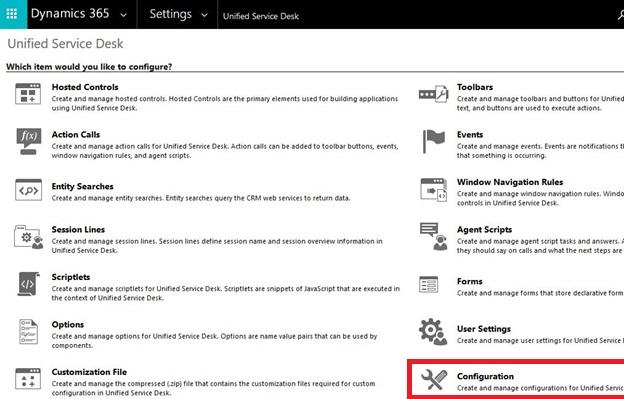Click Entity Searches description text
Screen dimensions: 624x399
(x=201, y=198)
